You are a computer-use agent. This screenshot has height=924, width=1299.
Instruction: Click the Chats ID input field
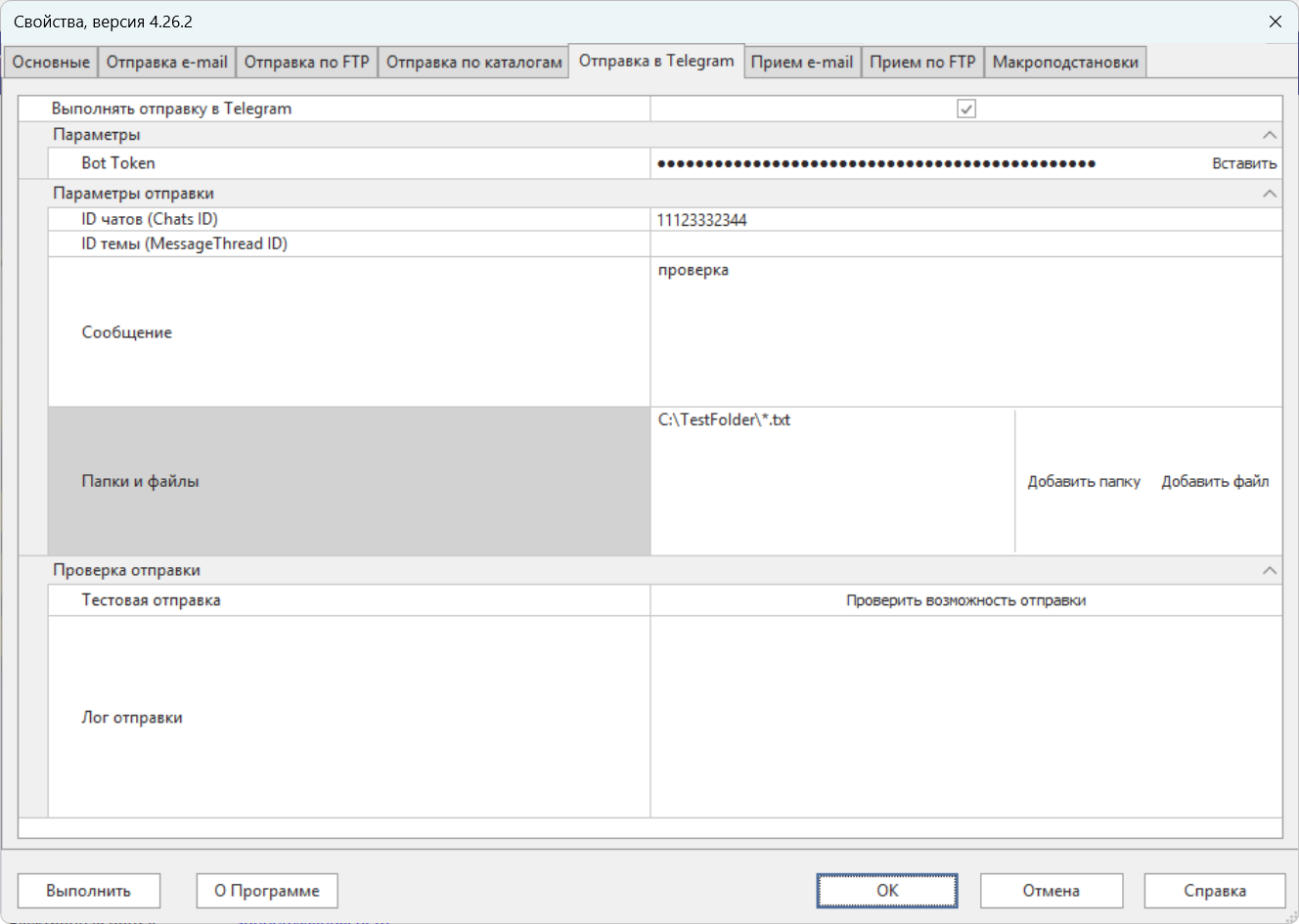(963, 220)
